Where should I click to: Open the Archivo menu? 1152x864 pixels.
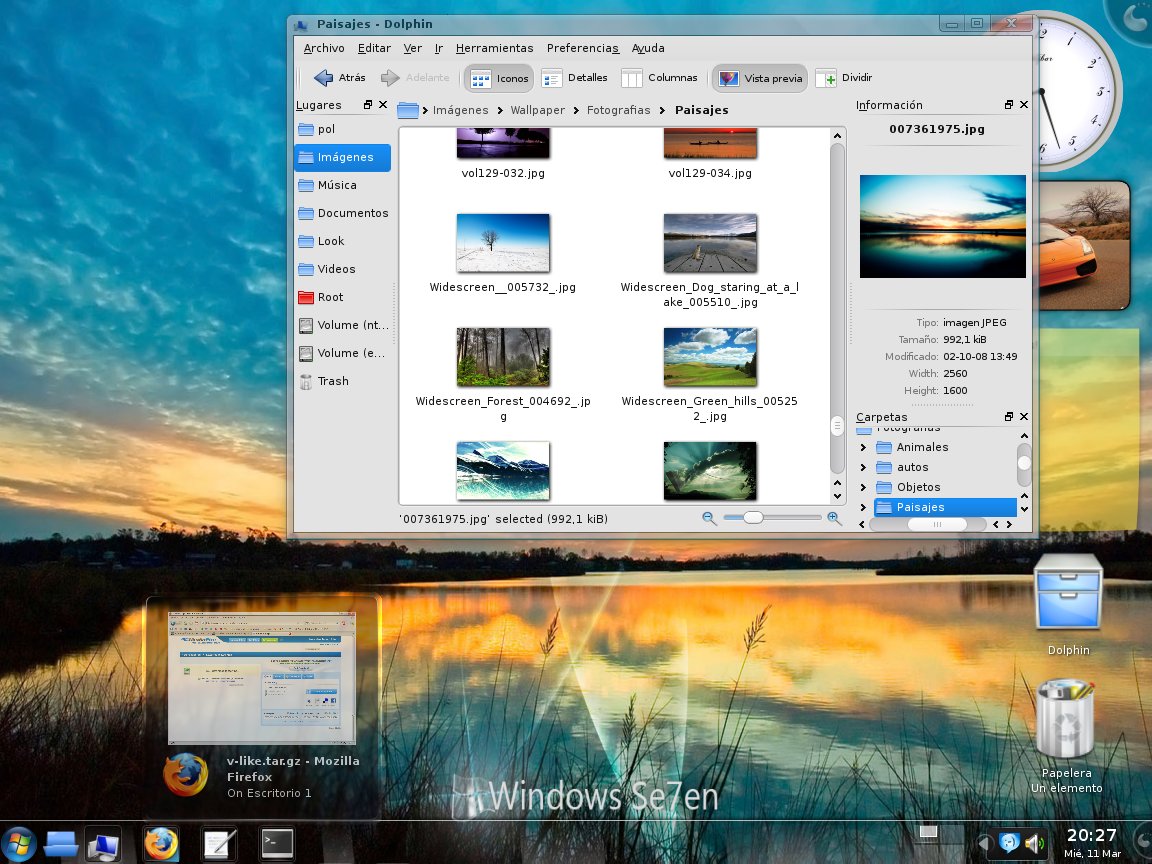[x=324, y=48]
